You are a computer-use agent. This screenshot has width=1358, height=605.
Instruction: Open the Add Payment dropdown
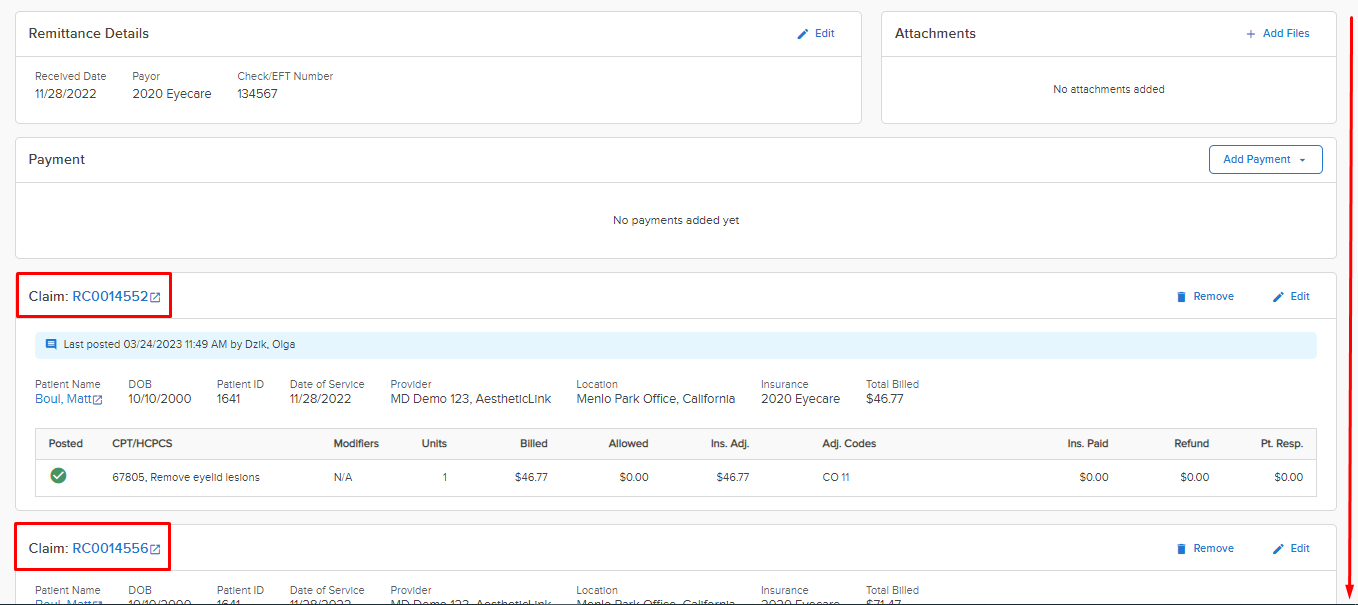coord(1265,160)
